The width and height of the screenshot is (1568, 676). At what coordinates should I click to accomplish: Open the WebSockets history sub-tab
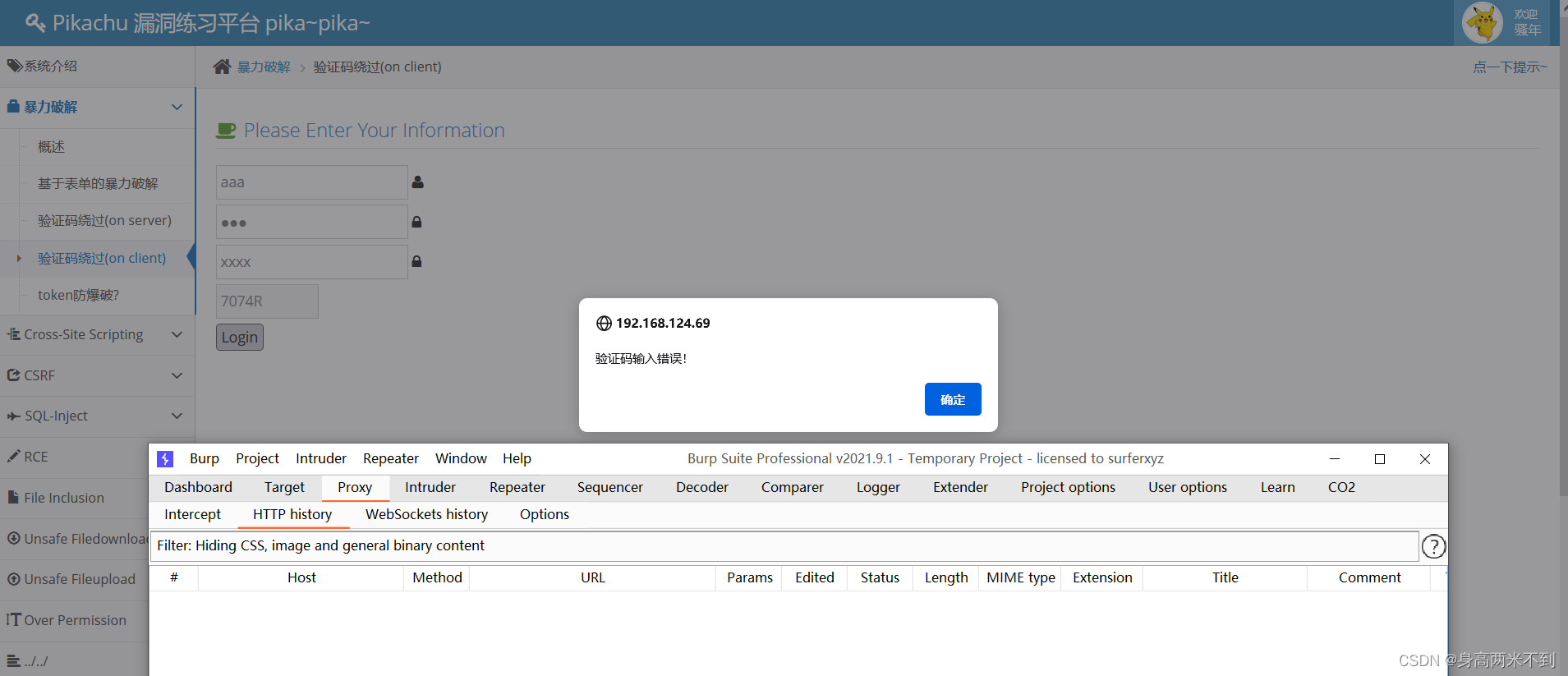426,514
